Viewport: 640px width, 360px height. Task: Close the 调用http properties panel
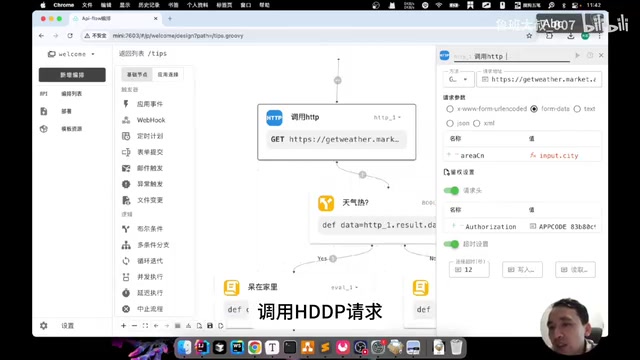coord(601,55)
